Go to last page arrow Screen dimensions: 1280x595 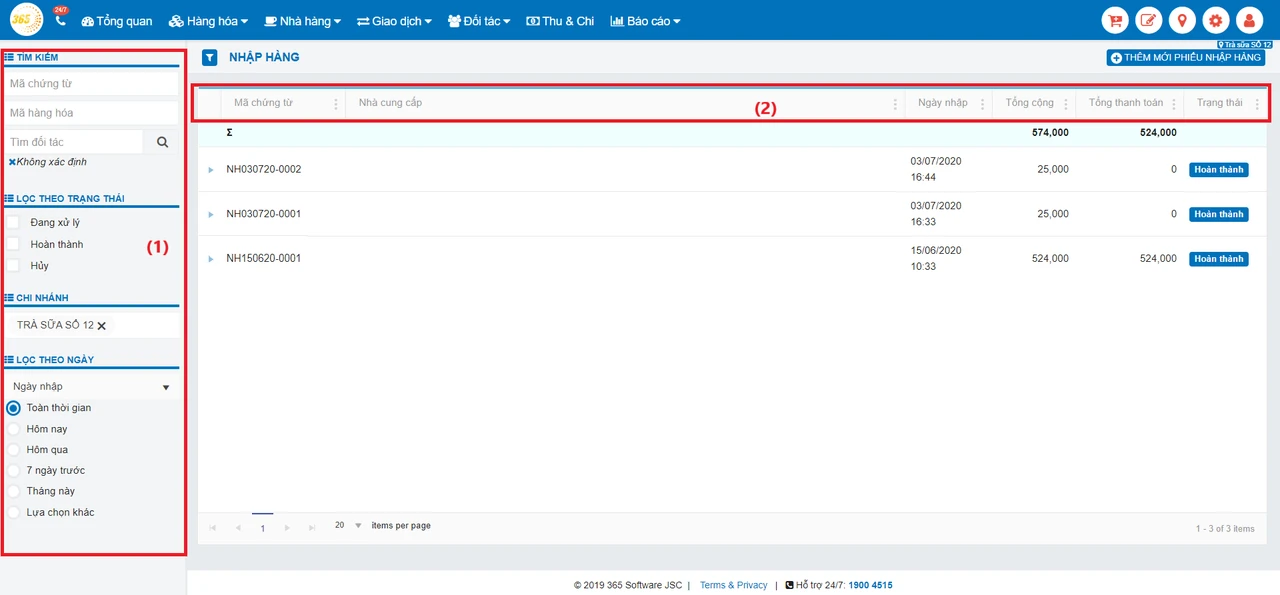[313, 527]
